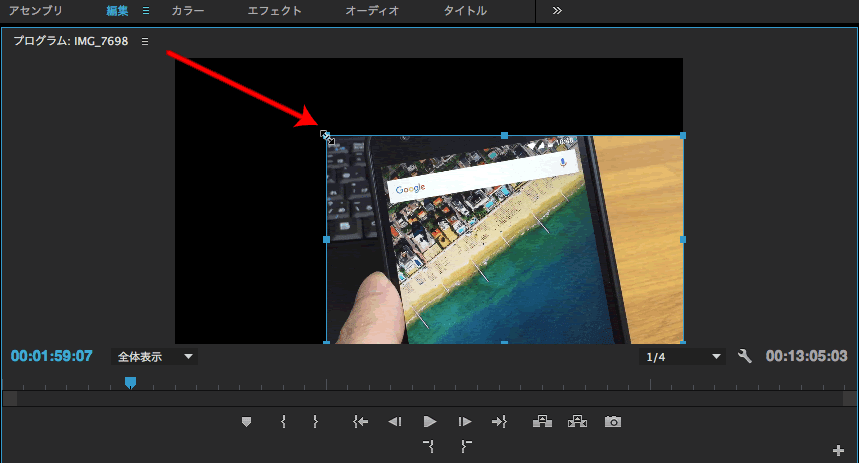Click the Extract button

pyautogui.click(x=577, y=421)
